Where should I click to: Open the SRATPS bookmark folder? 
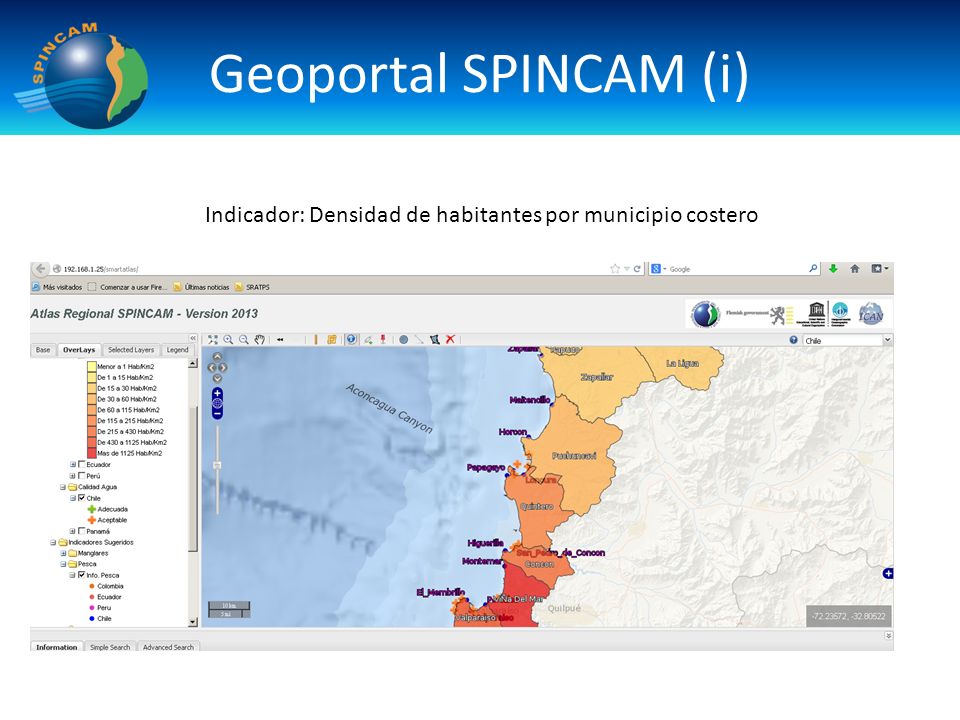pyautogui.click(x=252, y=287)
